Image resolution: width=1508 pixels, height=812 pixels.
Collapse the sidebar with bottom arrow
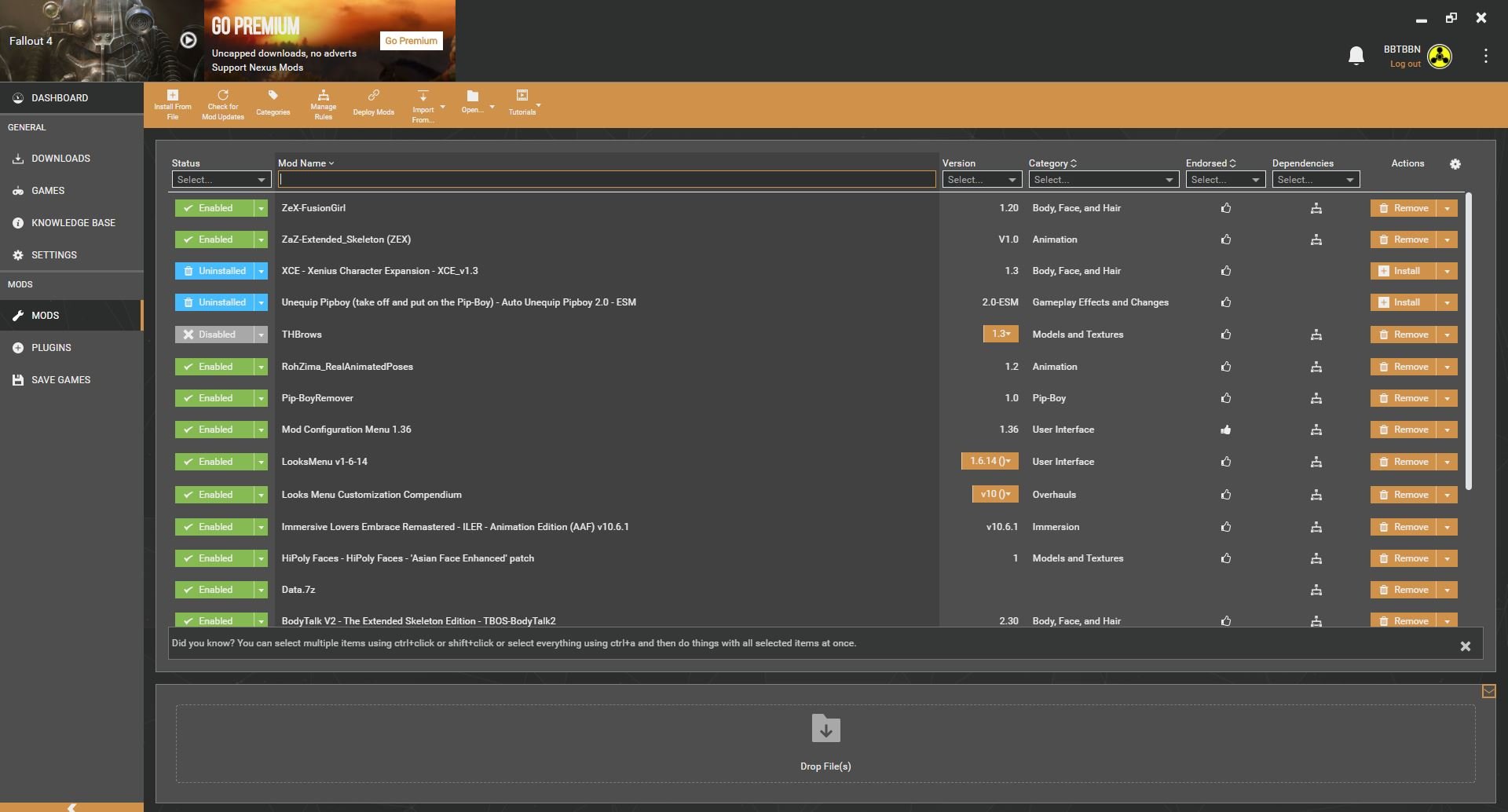pos(71,807)
